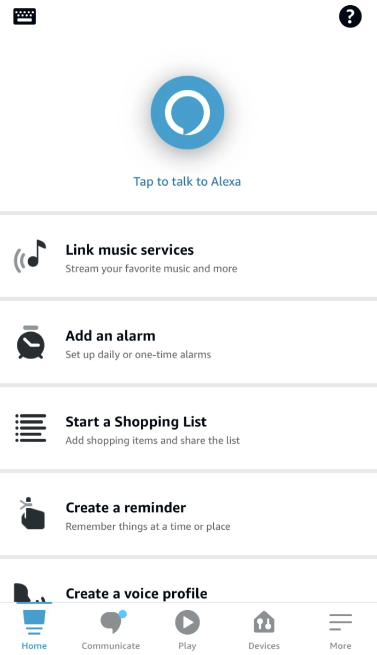Screen dimensions: 377x655
Task: Click the music note icon
Action: pos(30,256)
